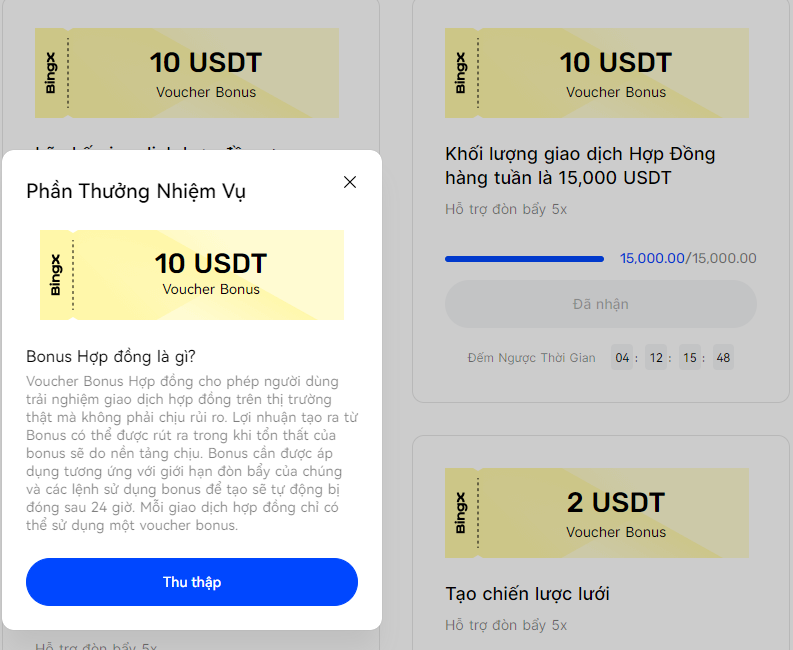Click the 15,000.00/15,000.00 progress text
This screenshot has width=793, height=650.
(x=688, y=259)
